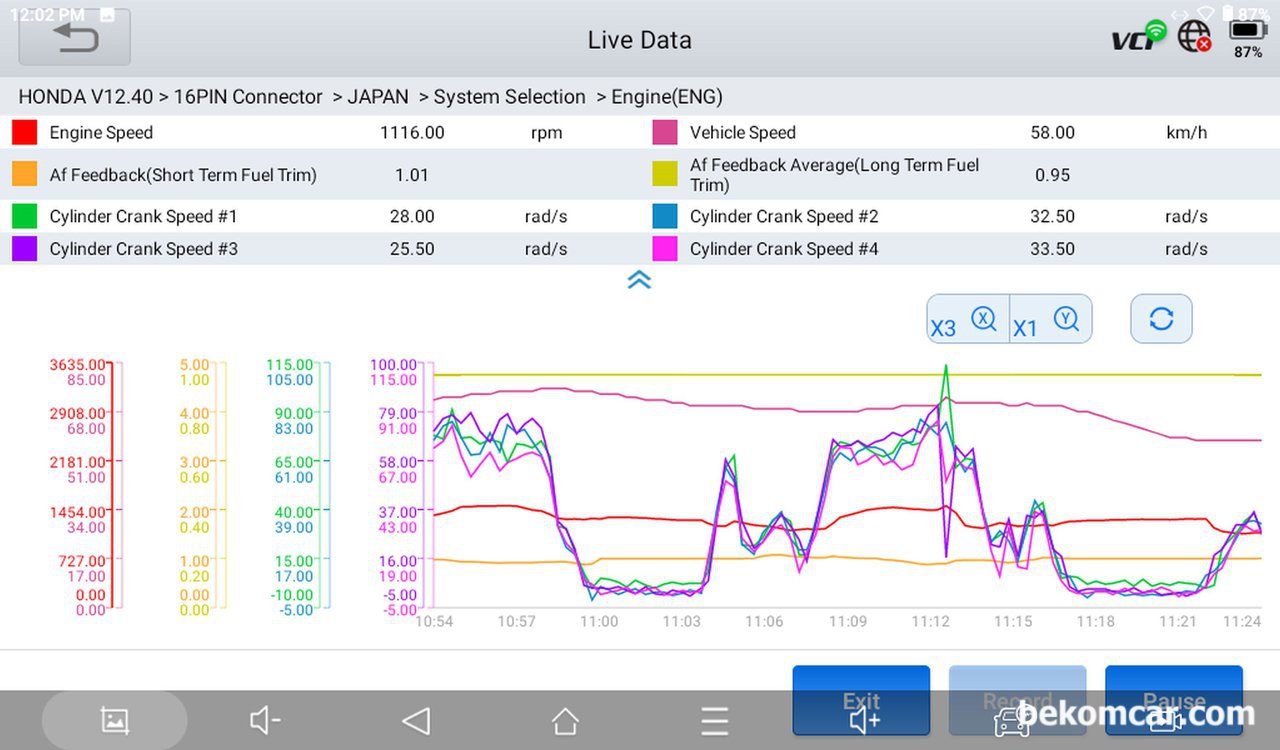The height and width of the screenshot is (750, 1280).
Task: Tap the blue Cylinder Crank Speed #2 swatch
Action: pyautogui.click(x=665, y=216)
